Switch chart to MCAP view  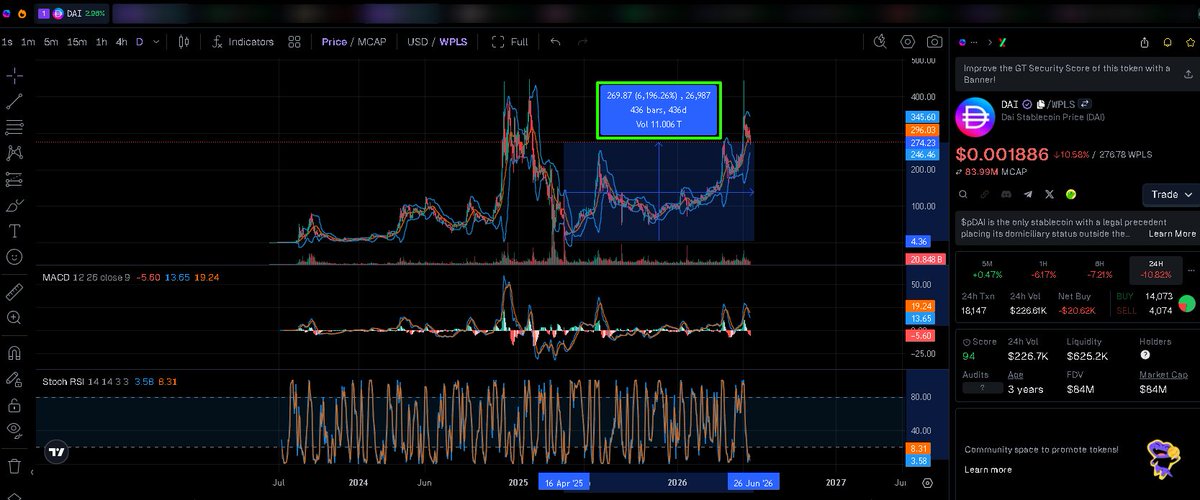[x=372, y=42]
